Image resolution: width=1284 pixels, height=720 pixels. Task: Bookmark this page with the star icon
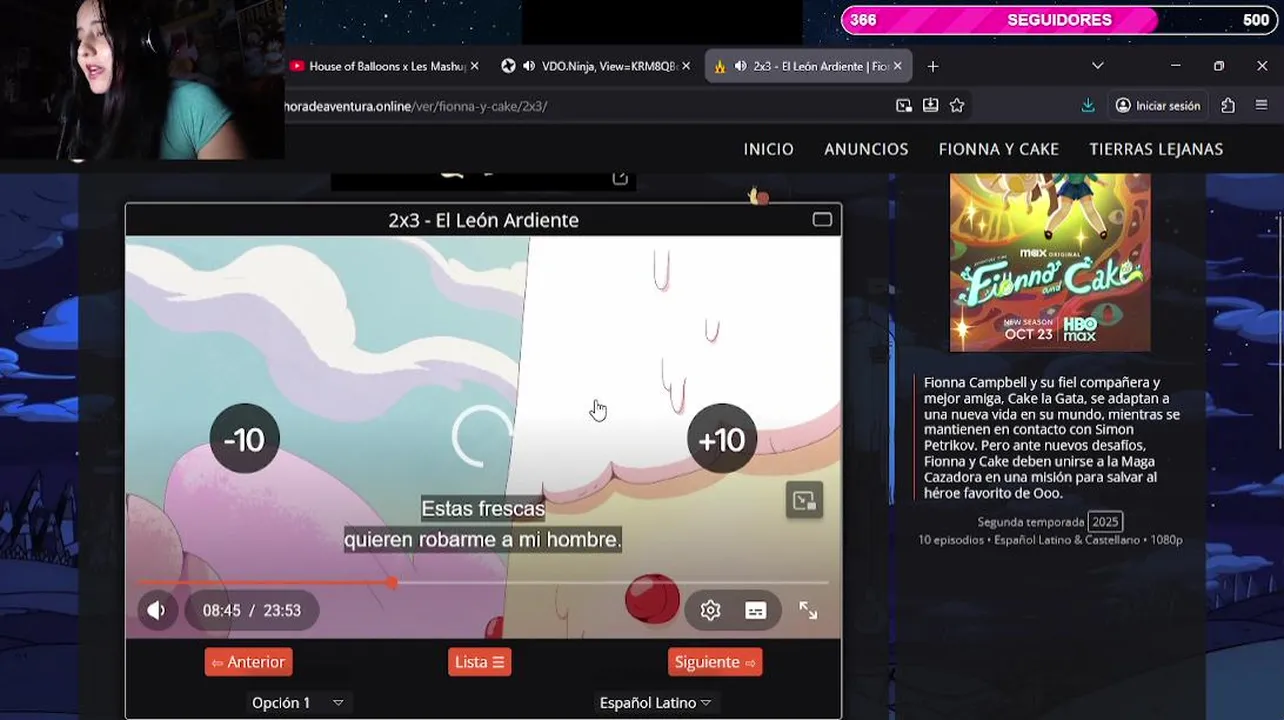[x=957, y=105]
